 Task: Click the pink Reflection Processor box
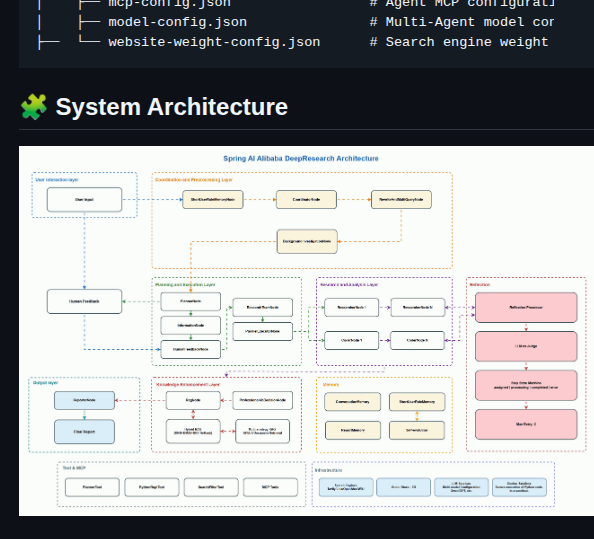526,308
